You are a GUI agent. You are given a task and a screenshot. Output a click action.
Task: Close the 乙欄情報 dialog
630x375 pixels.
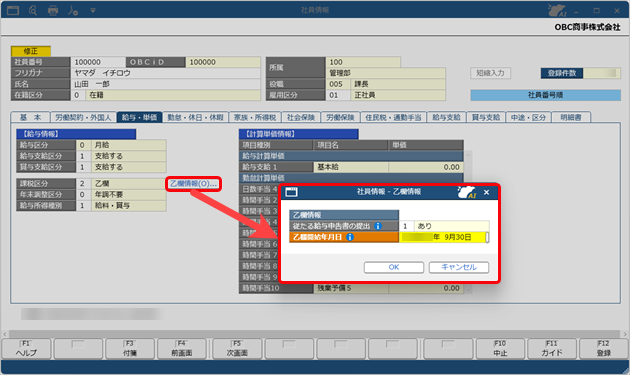487,193
